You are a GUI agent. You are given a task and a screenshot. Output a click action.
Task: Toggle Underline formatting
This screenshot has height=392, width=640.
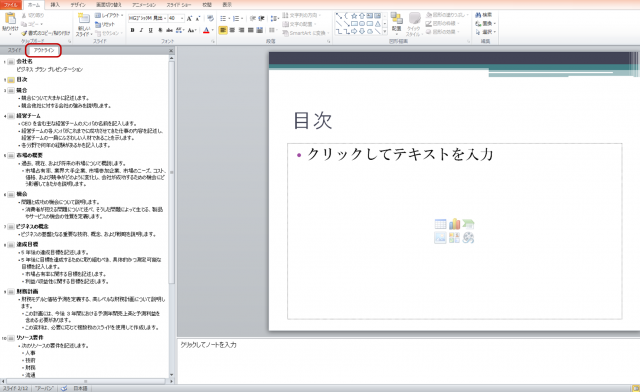(151, 30)
